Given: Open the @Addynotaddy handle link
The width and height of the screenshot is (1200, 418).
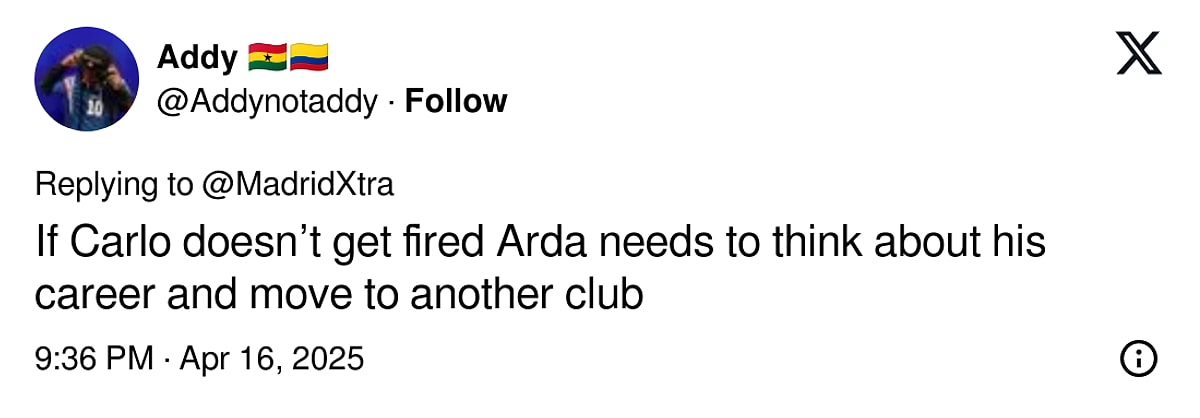Looking at the screenshot, I should (x=267, y=101).
